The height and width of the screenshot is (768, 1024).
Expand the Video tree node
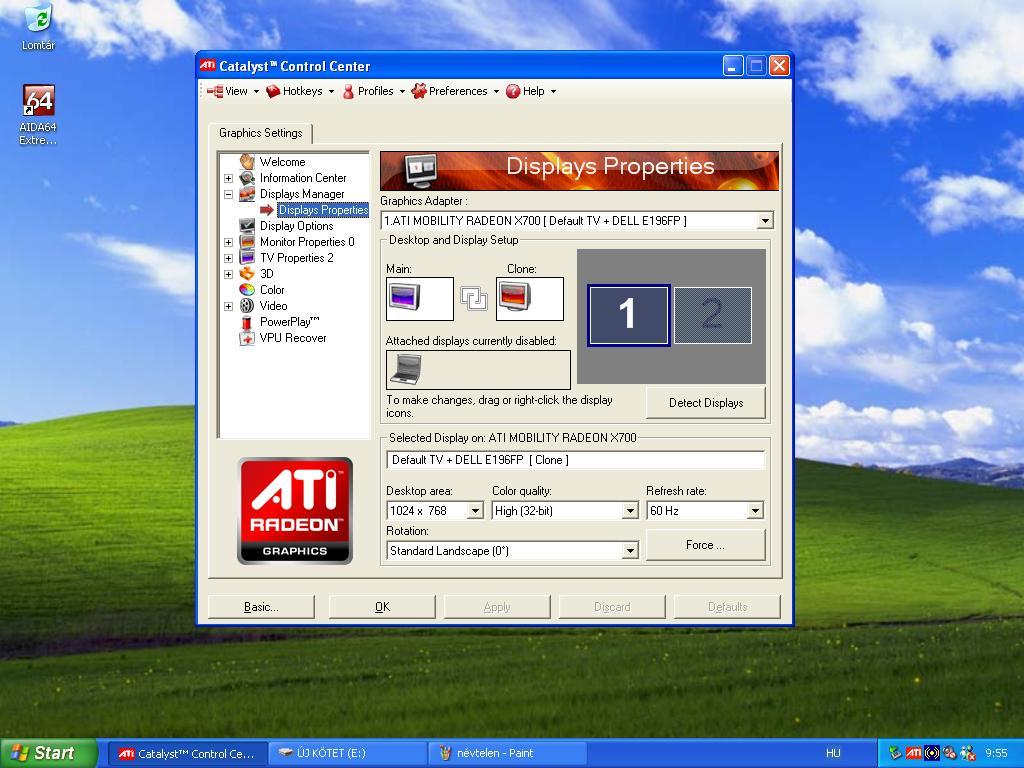(228, 306)
